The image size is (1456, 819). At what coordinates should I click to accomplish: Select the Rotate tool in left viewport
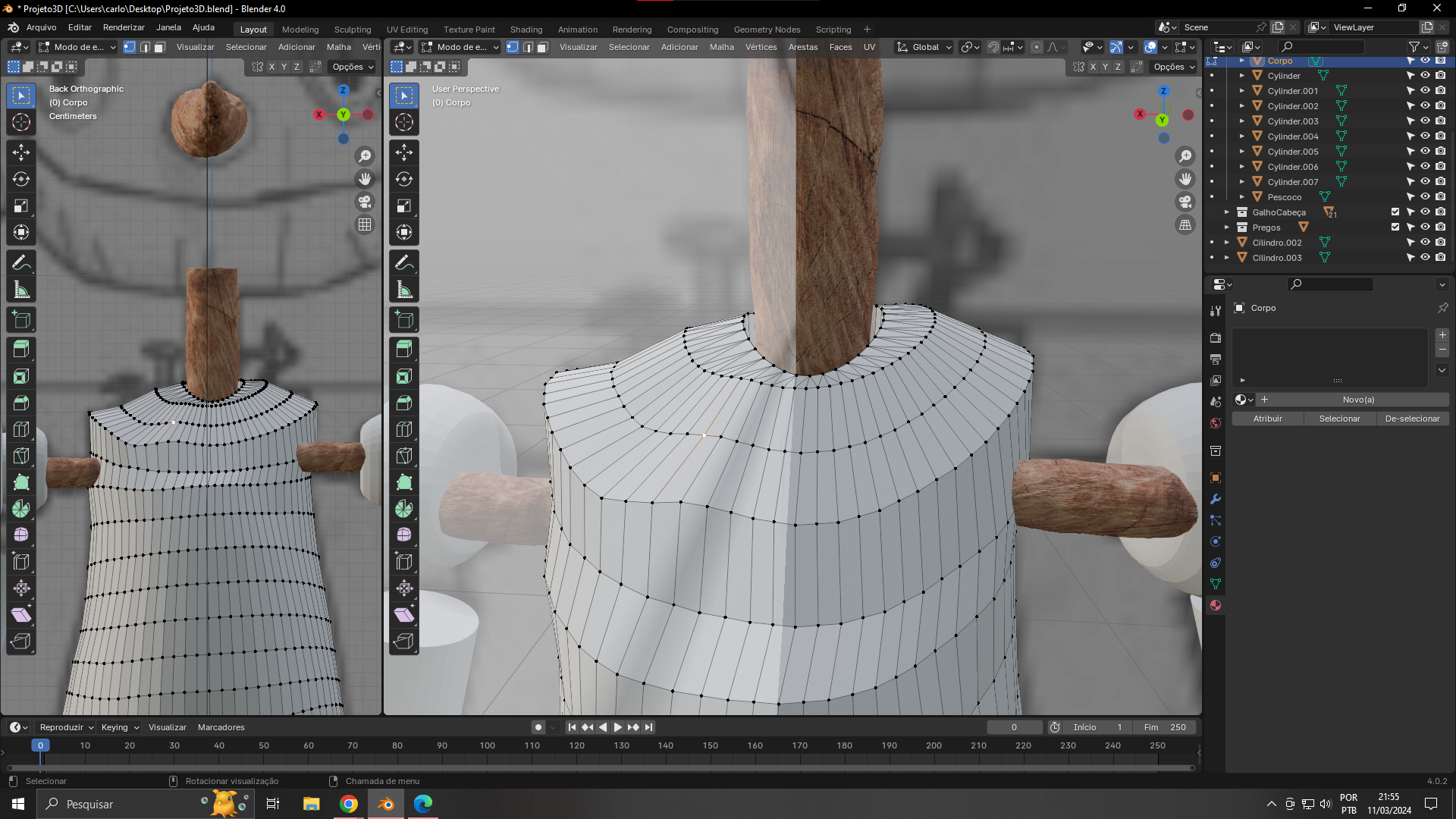coord(21,179)
